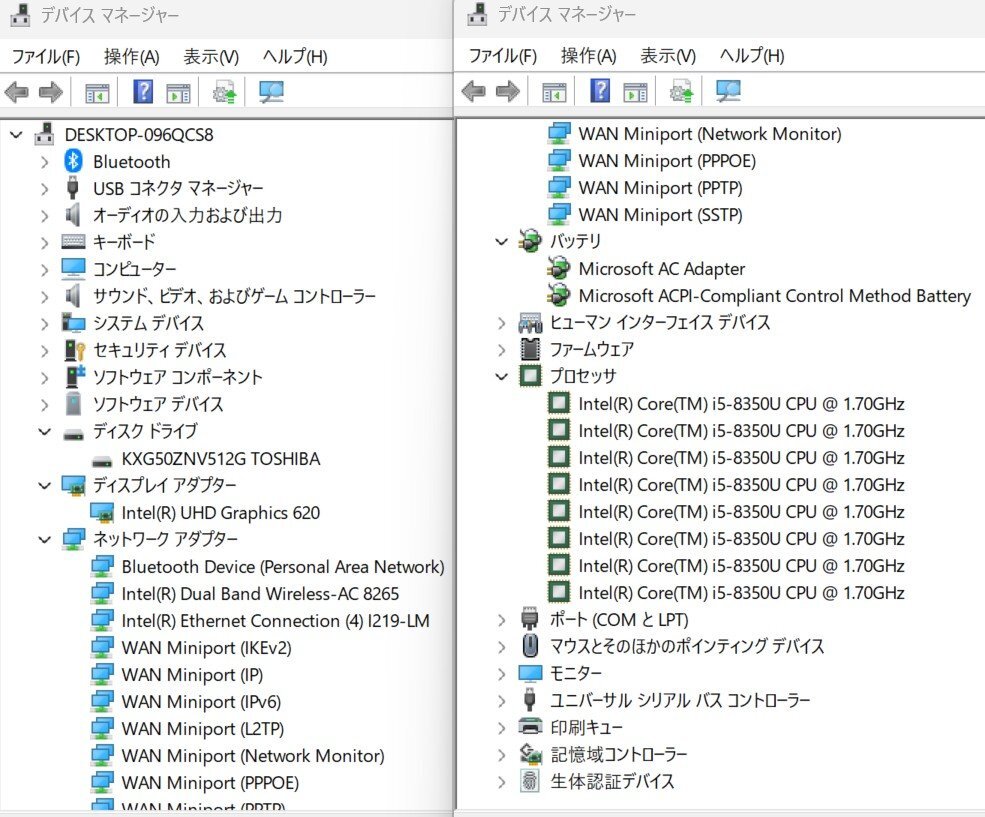
Task: Click the Back arrow in the left window toolbar
Action: 16,92
